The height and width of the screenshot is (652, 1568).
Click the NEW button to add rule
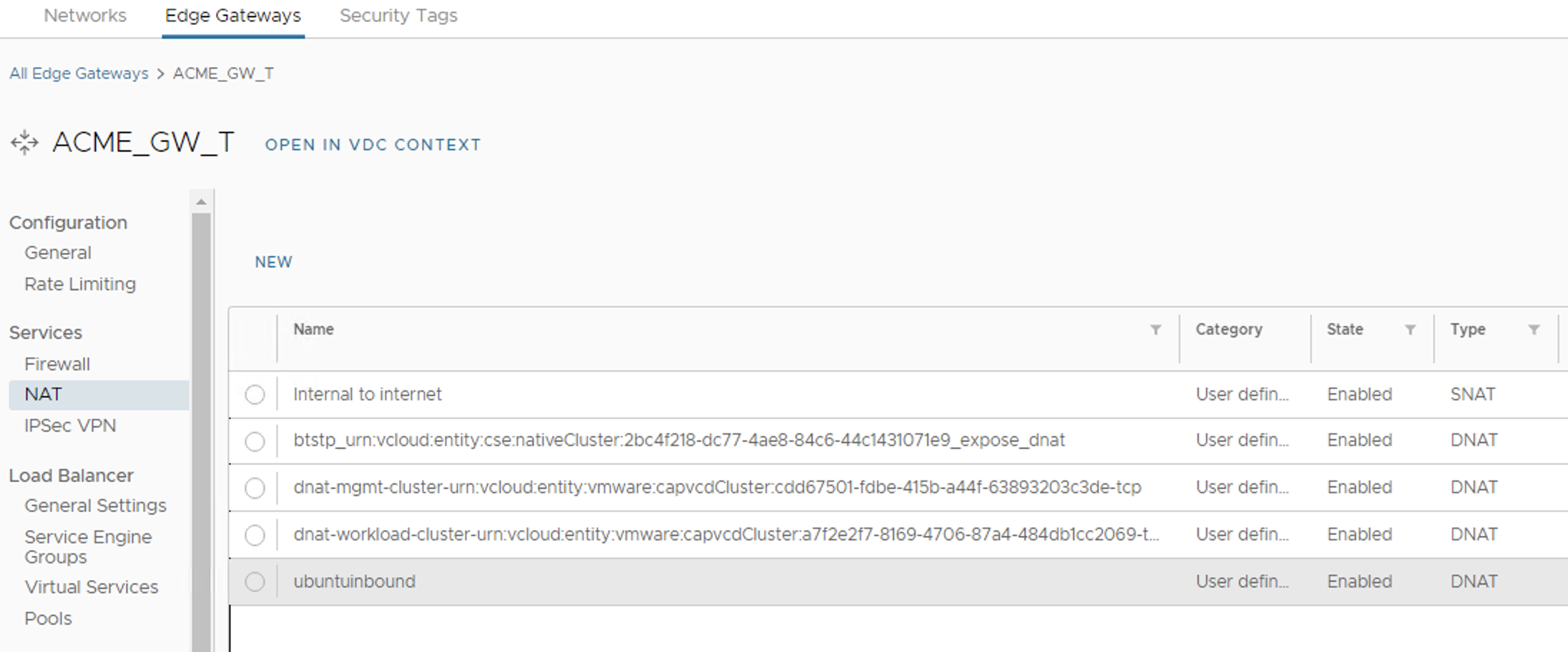tap(273, 262)
